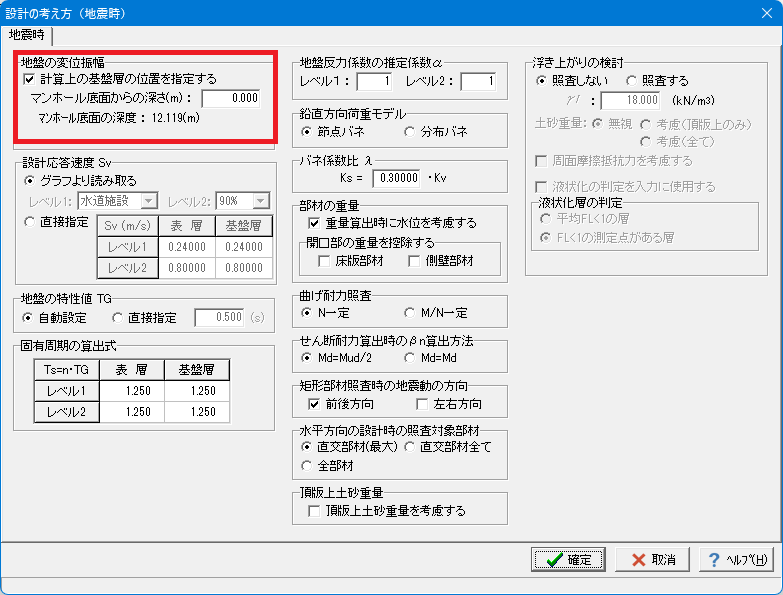Choose 分布バネ vertical load model

[410, 131]
